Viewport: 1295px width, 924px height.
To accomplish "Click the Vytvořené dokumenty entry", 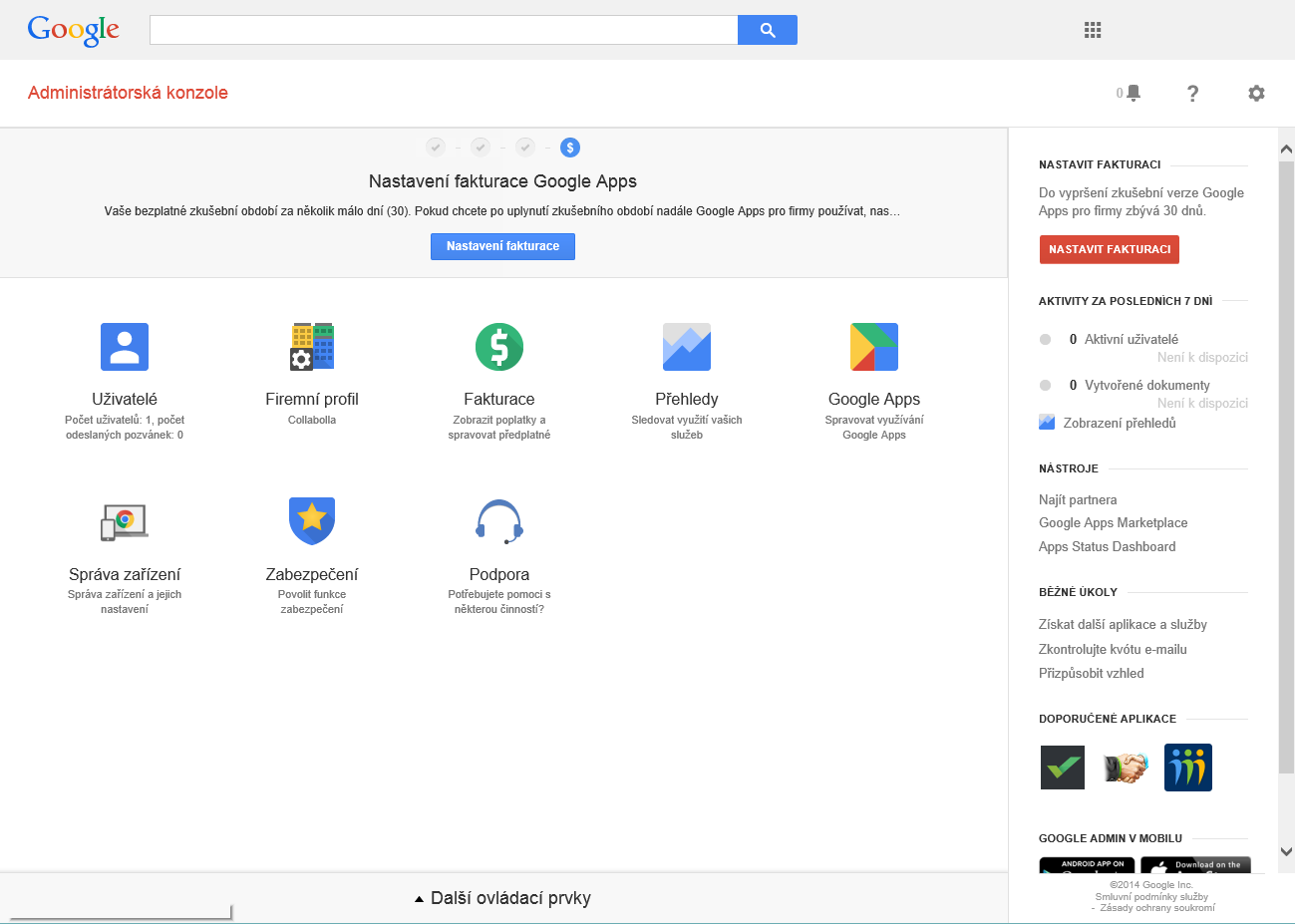I will click(x=1146, y=385).
